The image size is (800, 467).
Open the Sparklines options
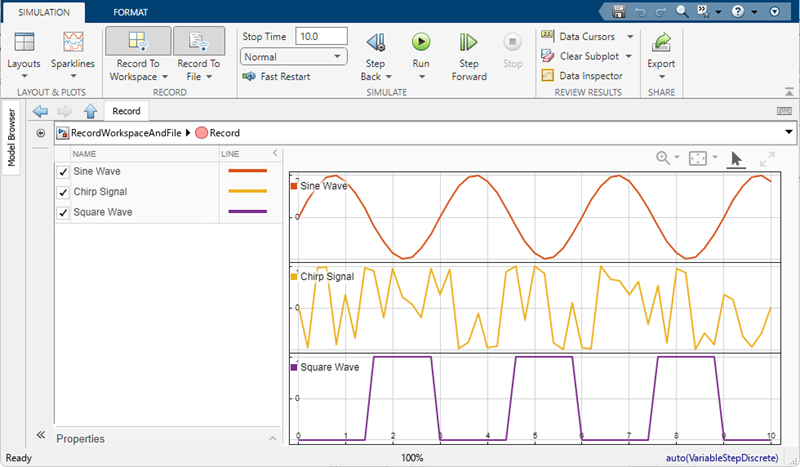[x=73, y=42]
